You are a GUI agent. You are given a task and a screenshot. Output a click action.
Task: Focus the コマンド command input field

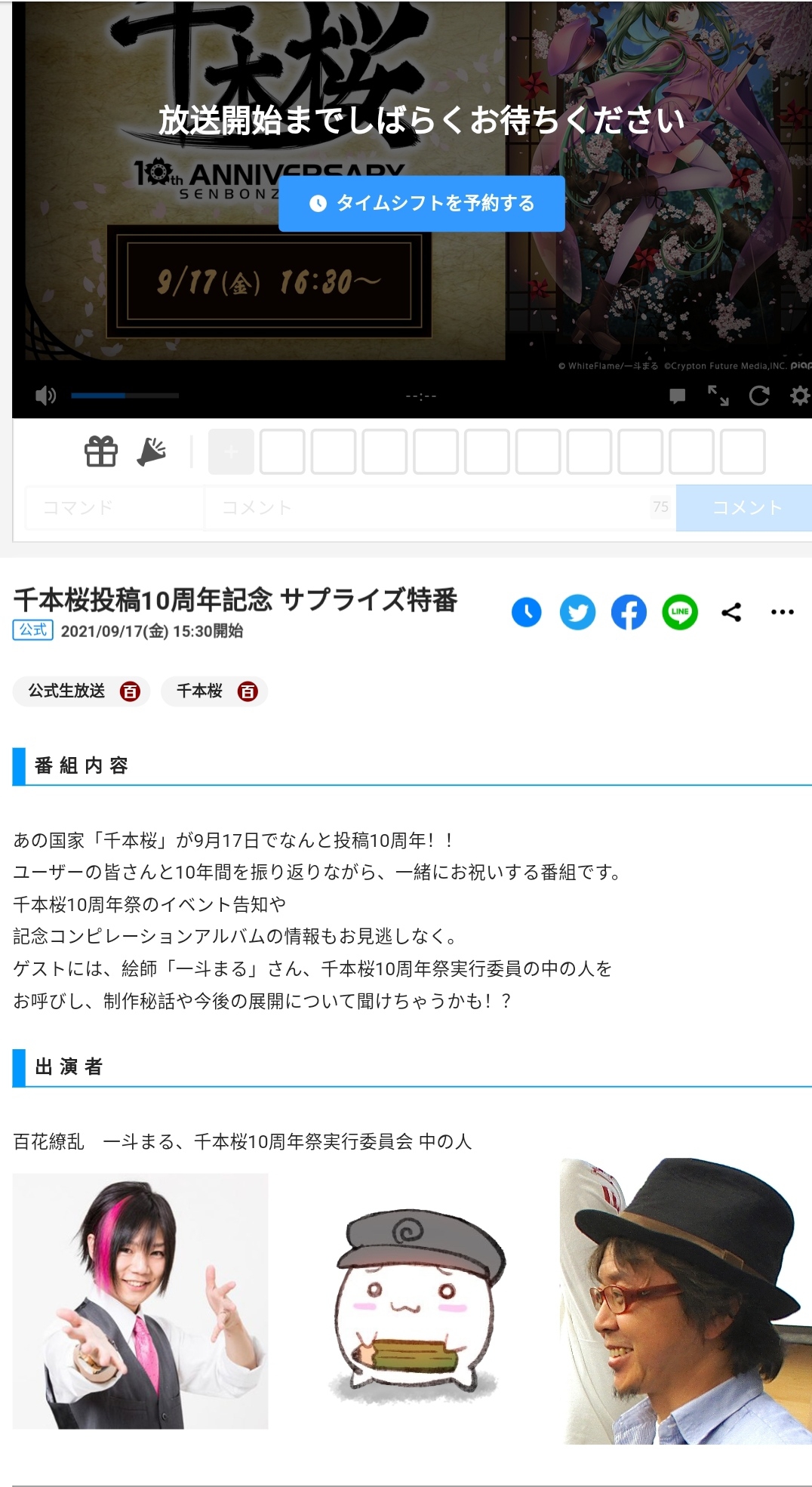point(115,507)
